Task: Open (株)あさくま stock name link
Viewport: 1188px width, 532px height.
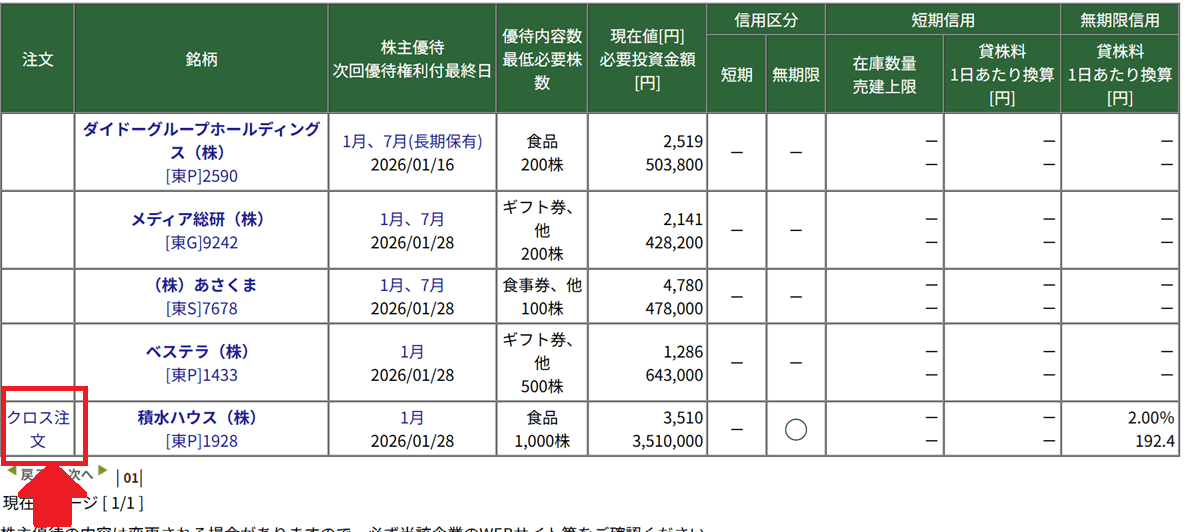Action: click(201, 285)
